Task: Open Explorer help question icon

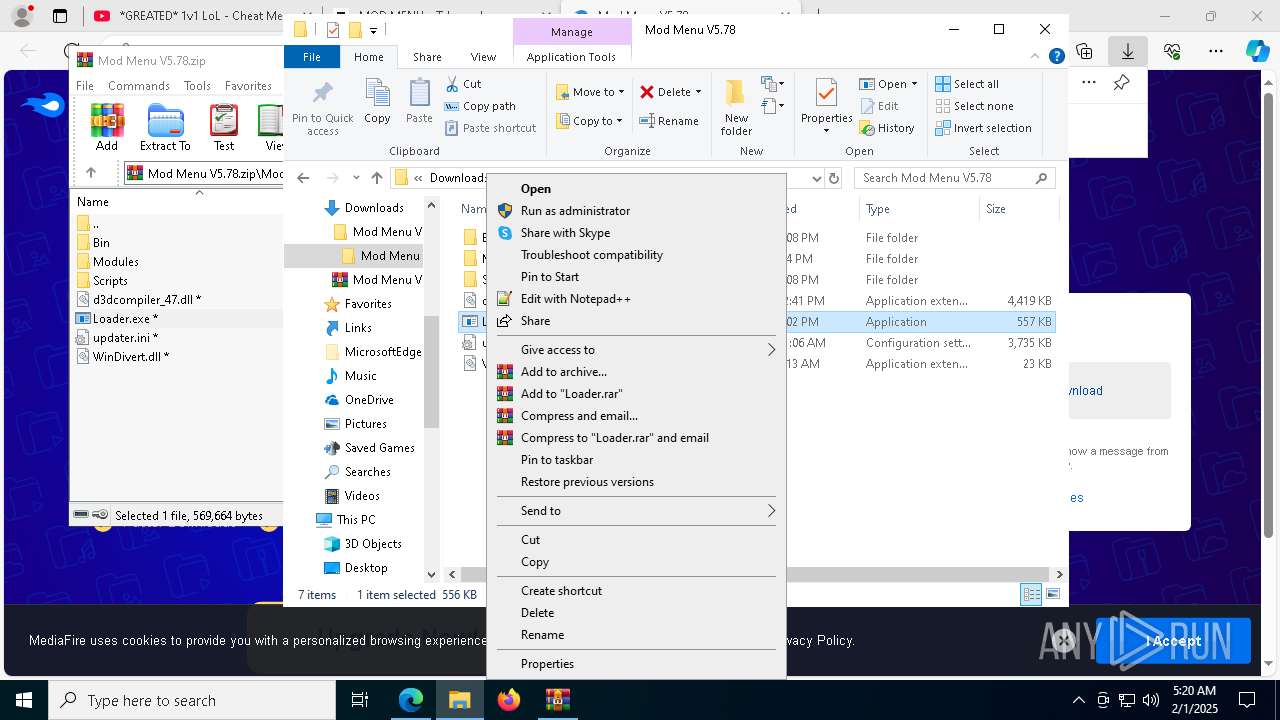Action: tap(1056, 57)
